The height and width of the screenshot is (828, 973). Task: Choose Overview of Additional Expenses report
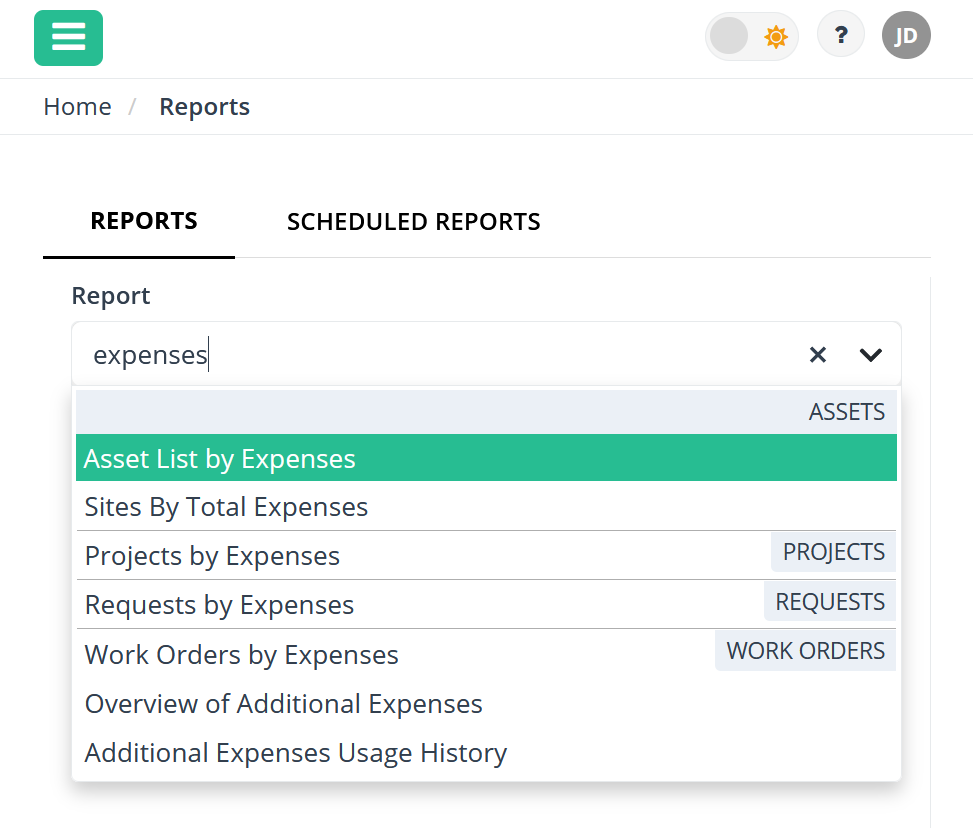point(283,703)
